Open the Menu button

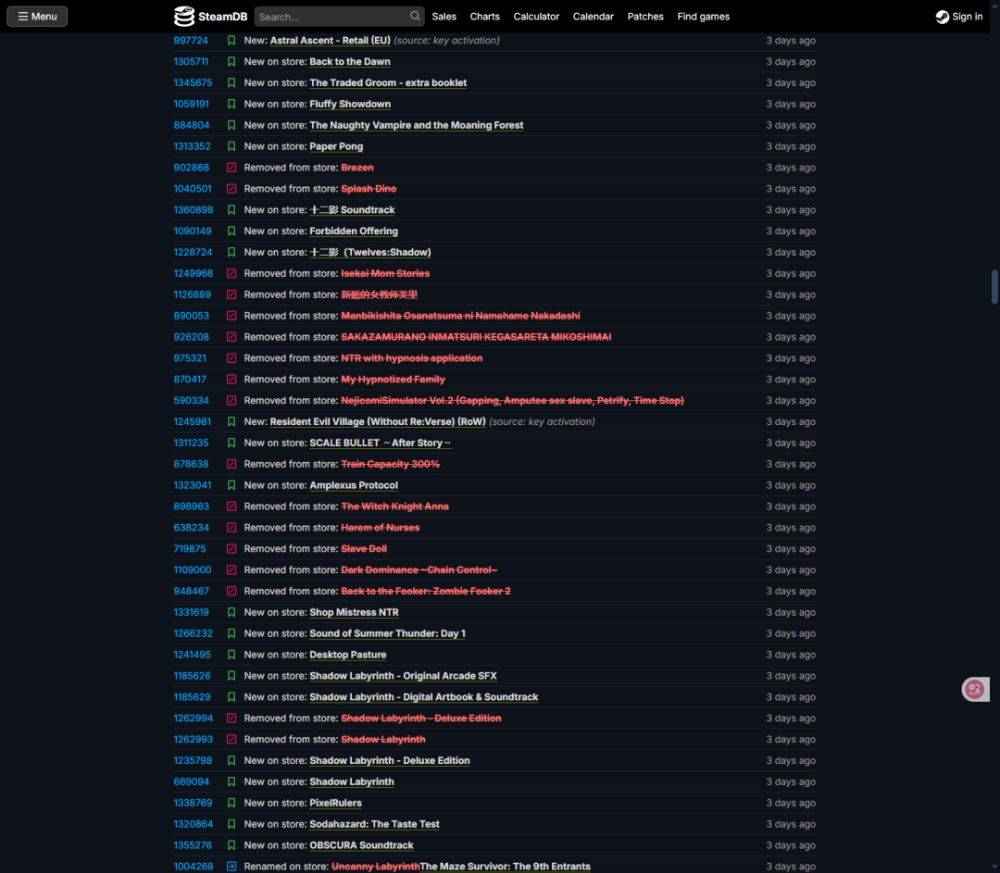pyautogui.click(x=37, y=17)
